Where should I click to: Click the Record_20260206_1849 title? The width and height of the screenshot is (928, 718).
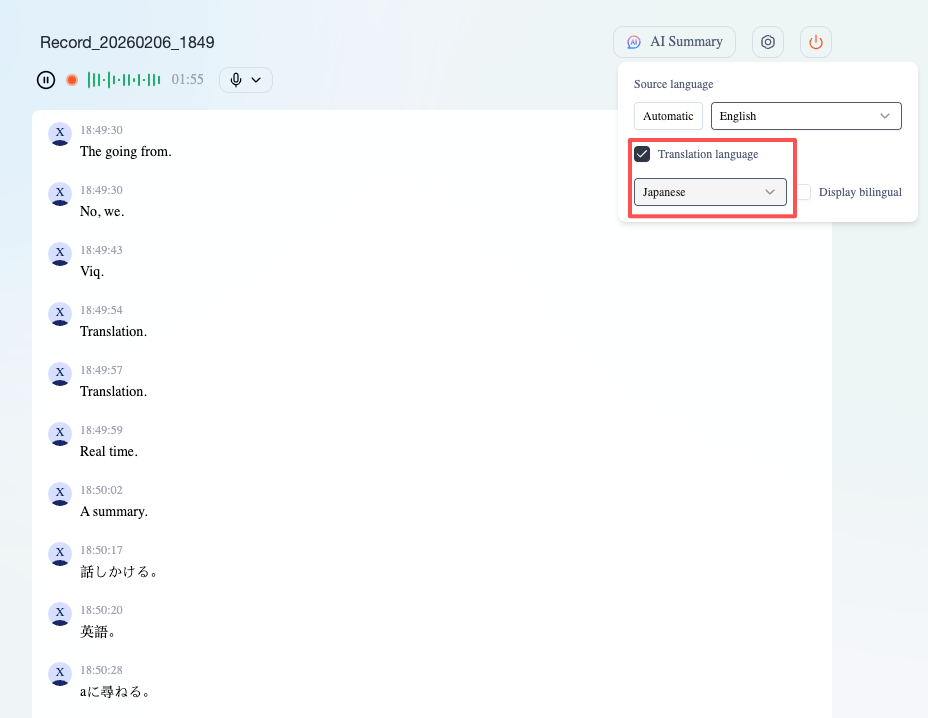tap(127, 42)
